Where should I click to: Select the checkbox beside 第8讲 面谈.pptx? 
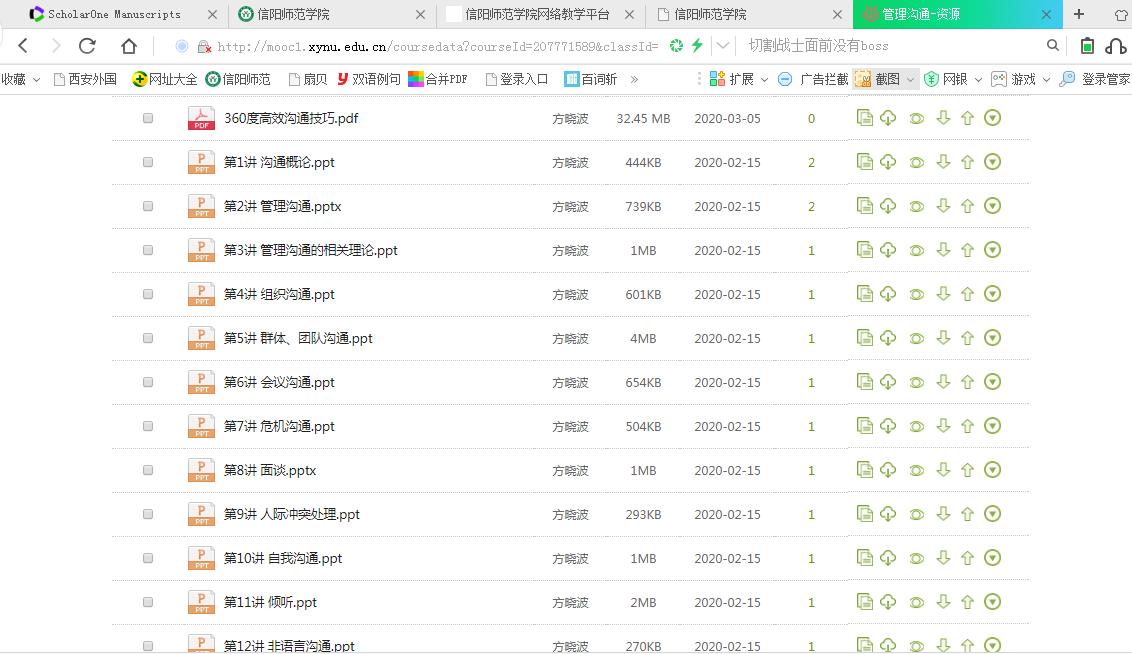point(147,469)
